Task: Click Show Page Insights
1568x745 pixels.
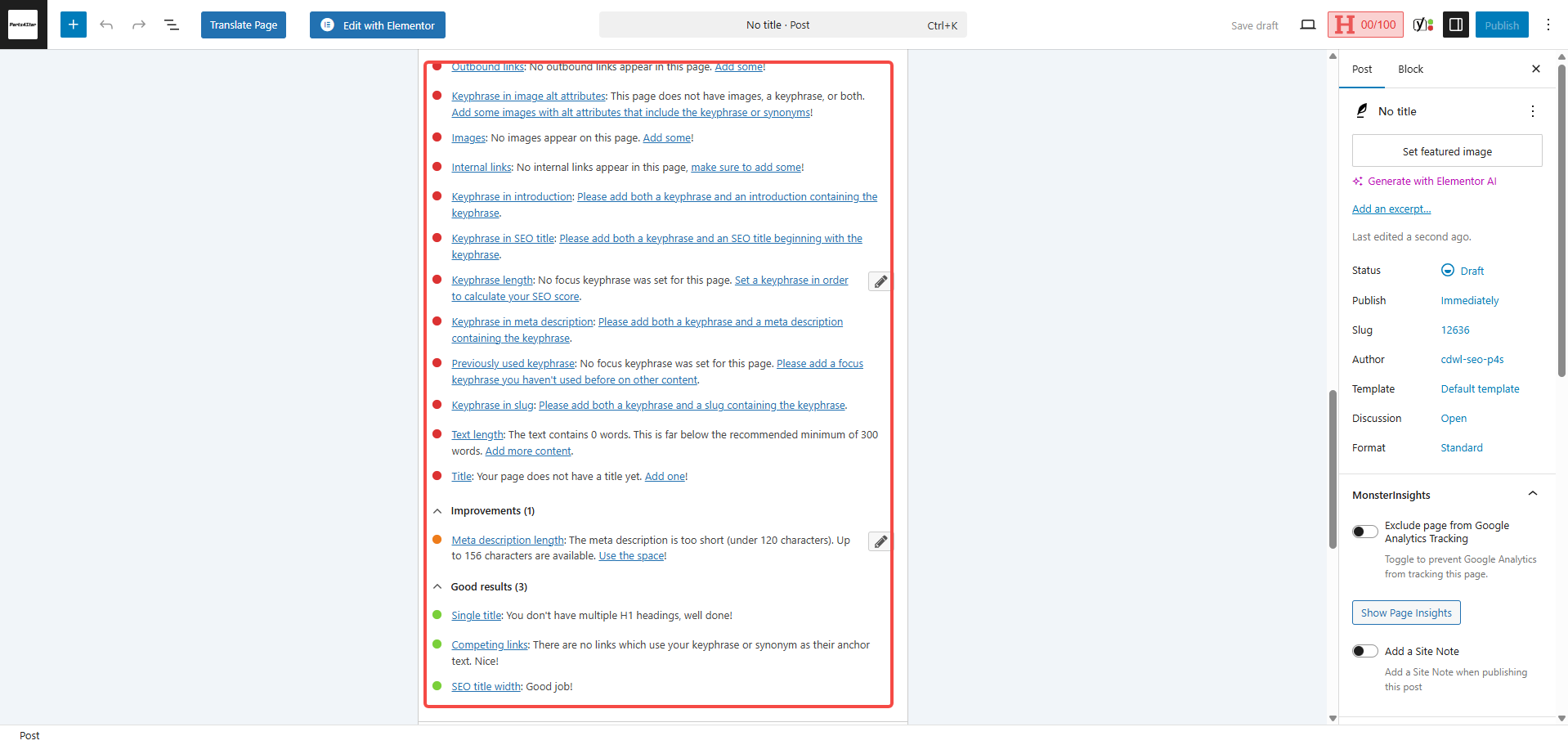Action: (x=1405, y=612)
